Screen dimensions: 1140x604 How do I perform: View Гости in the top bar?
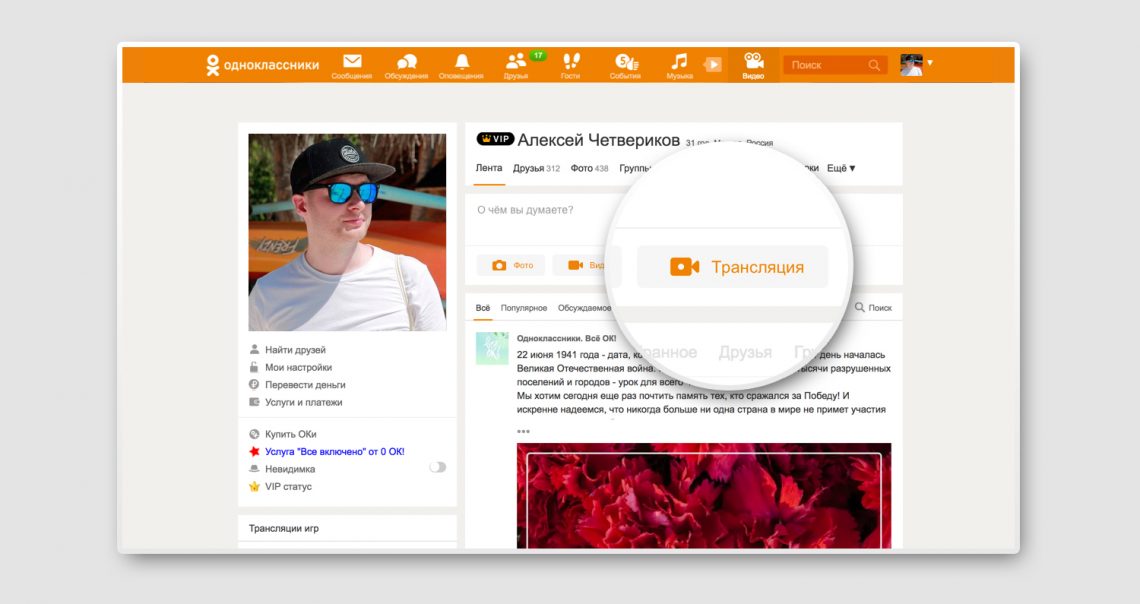pos(569,64)
